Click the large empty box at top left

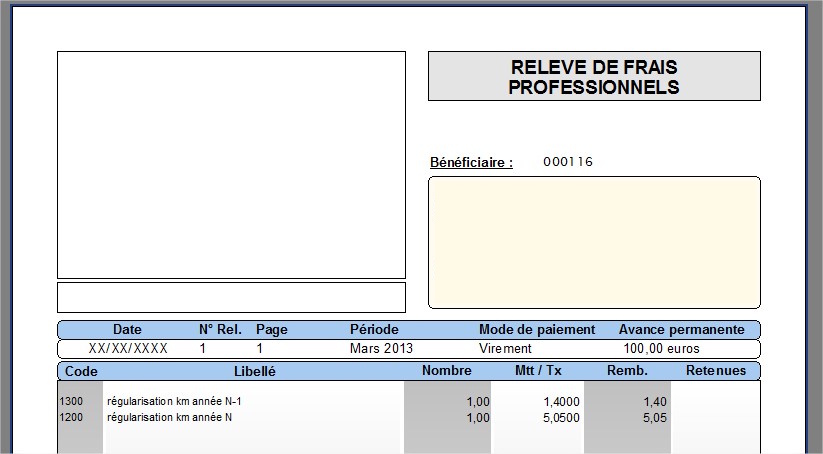click(x=231, y=165)
